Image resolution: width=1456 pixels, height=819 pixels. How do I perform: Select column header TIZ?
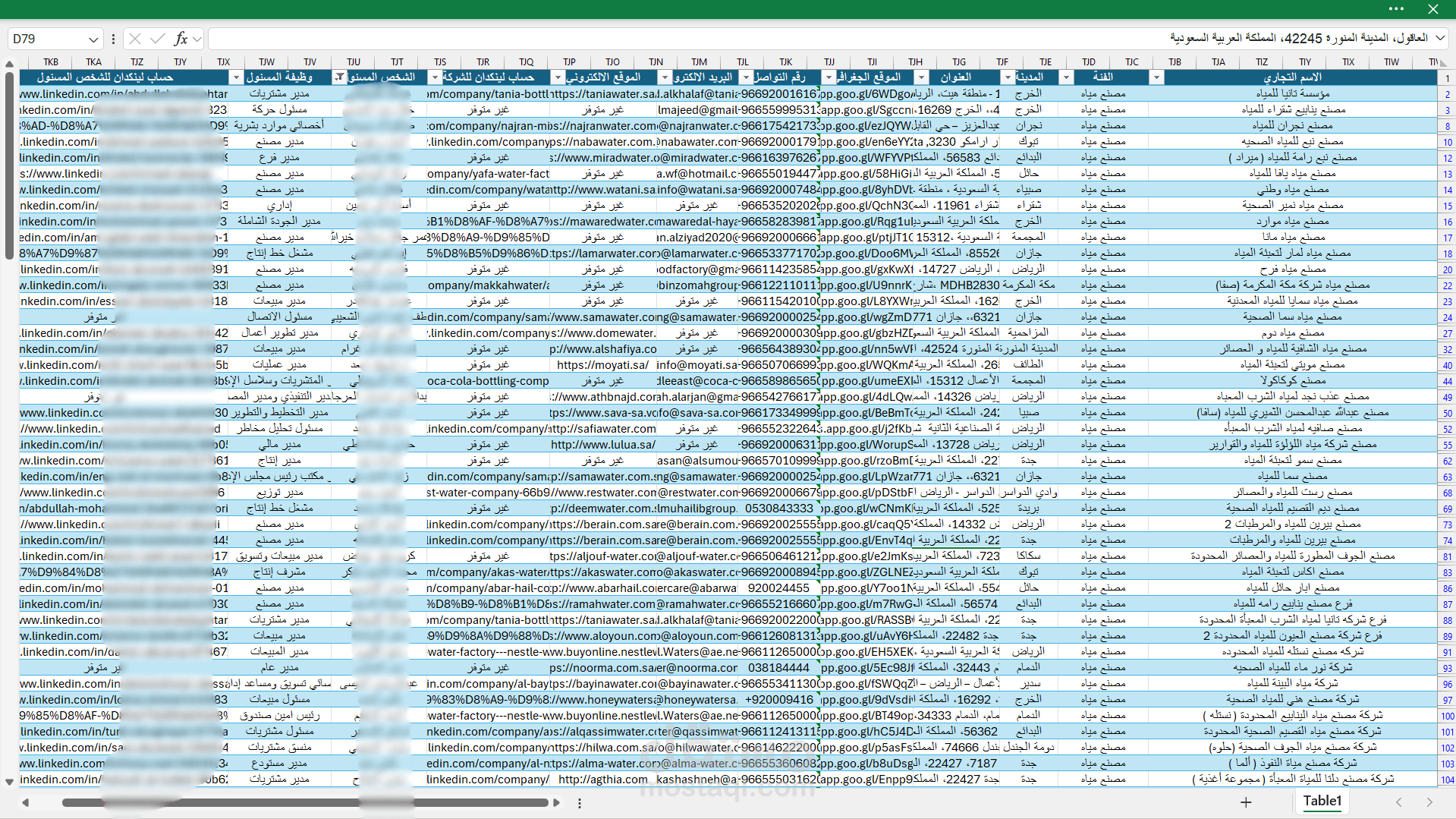coord(1262,62)
